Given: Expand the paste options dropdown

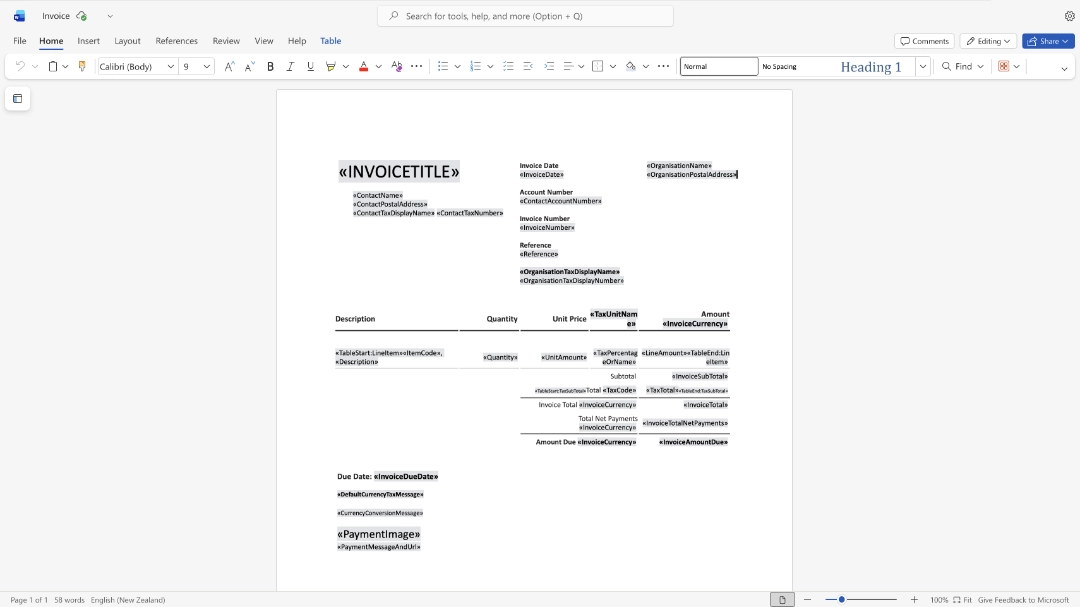Looking at the screenshot, I should (x=65, y=66).
